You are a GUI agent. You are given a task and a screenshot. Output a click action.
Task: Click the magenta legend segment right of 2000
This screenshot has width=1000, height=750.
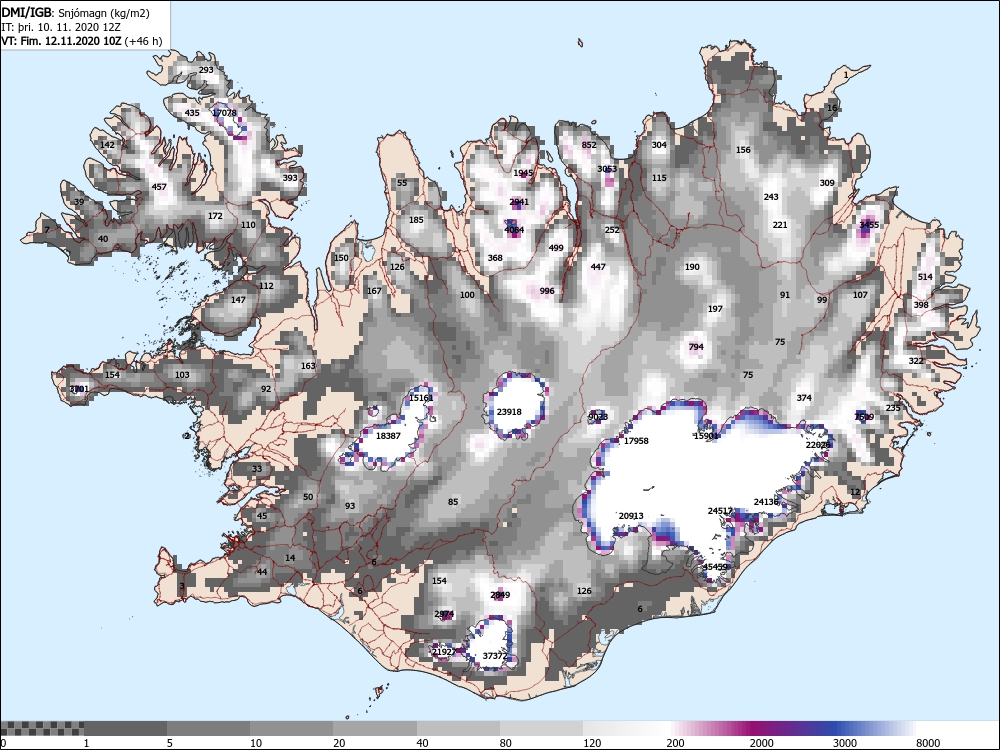point(791,728)
